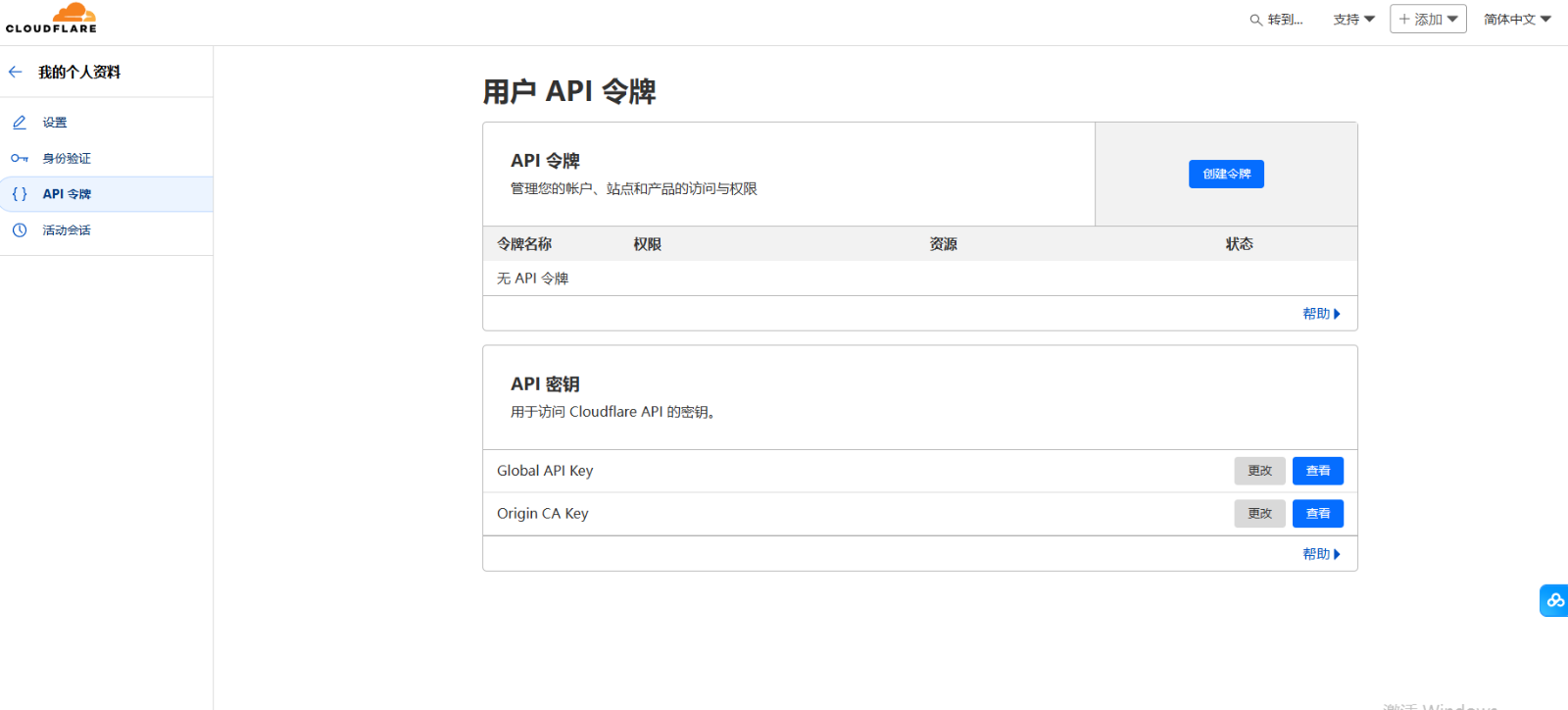The width and height of the screenshot is (1568, 710).
Task: Click the 用户 API 令牌 page heading
Action: point(569,91)
